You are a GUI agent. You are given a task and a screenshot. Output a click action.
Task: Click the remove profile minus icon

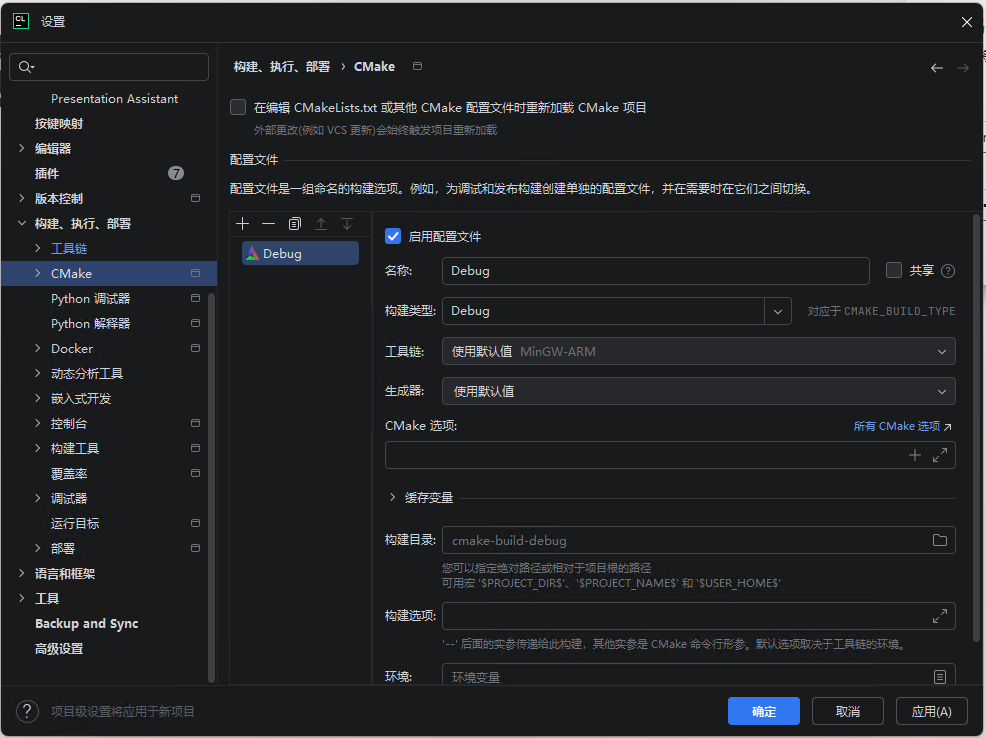pyautogui.click(x=268, y=224)
